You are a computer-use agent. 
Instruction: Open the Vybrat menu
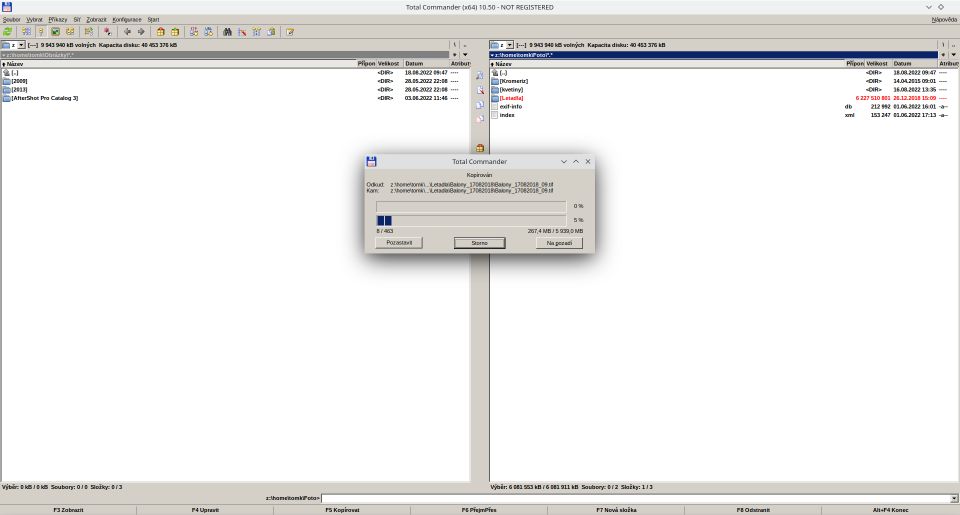[x=34, y=20]
